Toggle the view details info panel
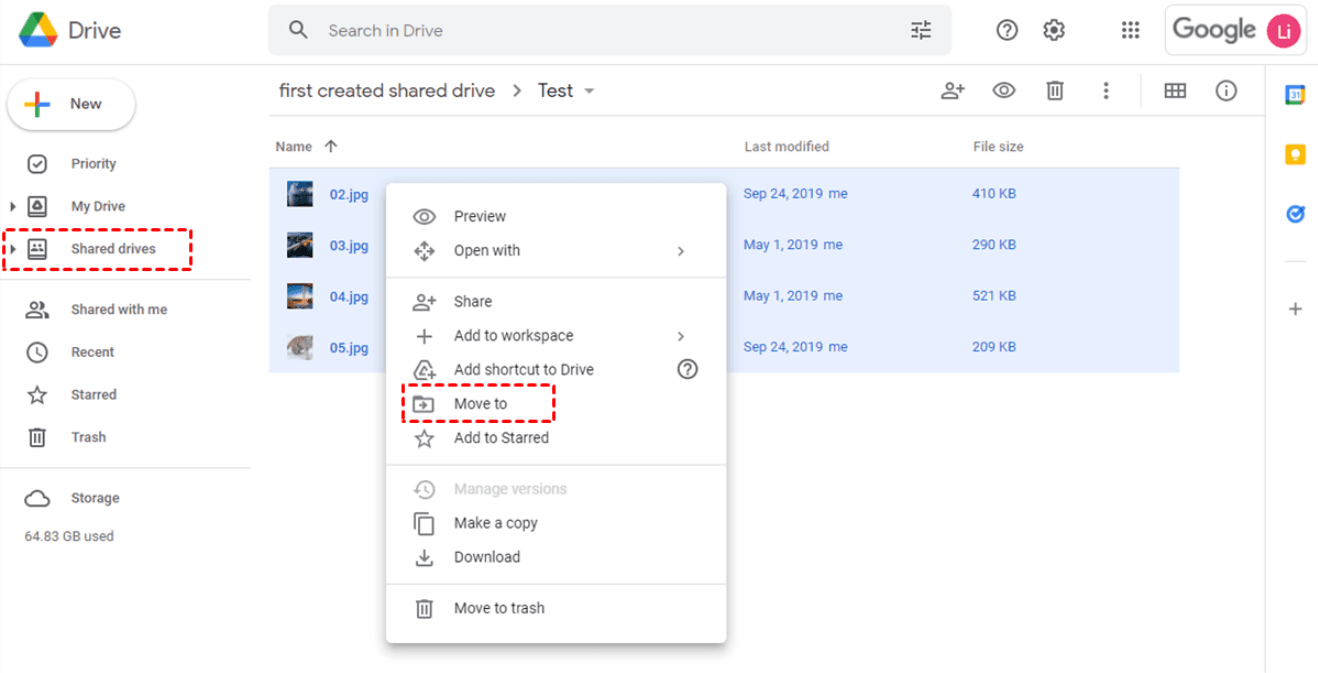Screen dimensions: 1318x673 (1226, 91)
